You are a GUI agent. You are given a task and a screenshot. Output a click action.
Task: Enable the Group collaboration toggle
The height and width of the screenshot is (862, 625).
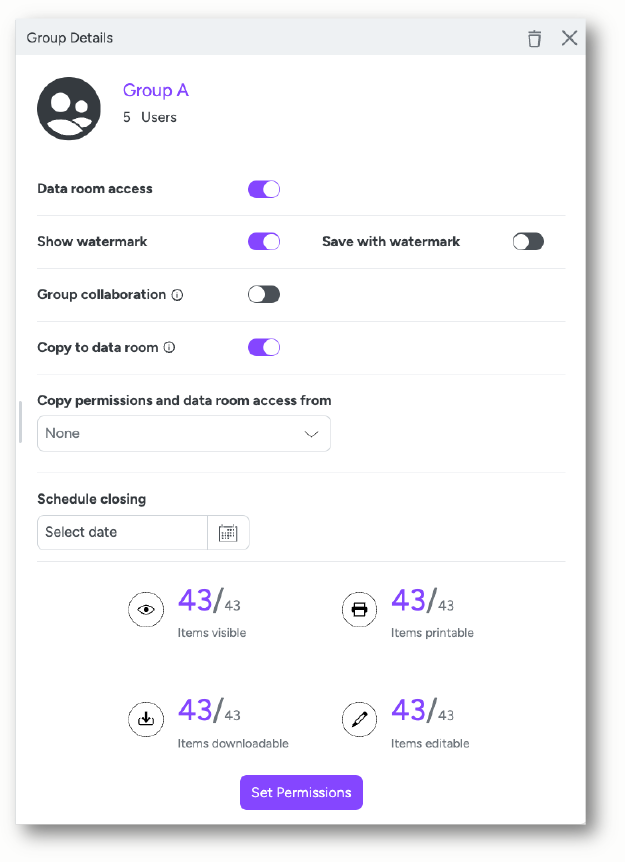264,295
